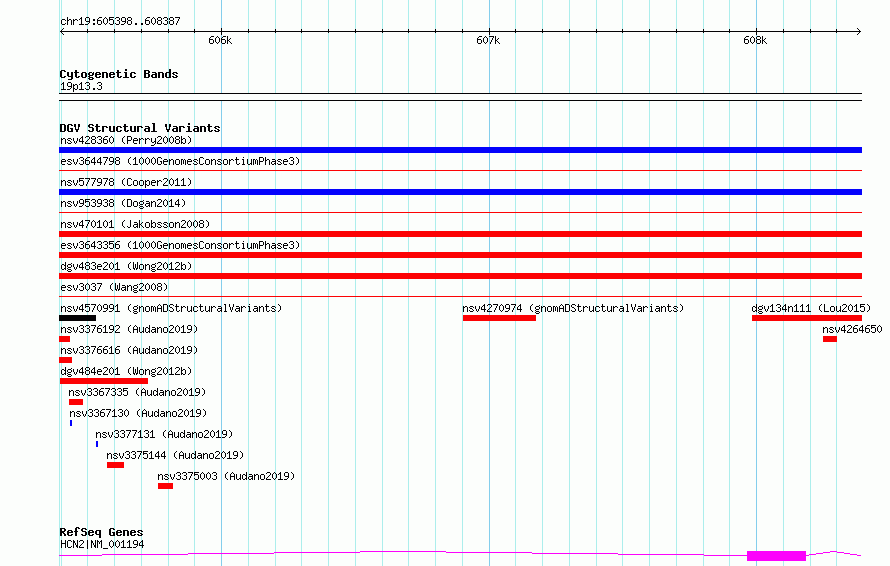Open the nsv428360 (Perry2008b) text label
The width and height of the screenshot is (890, 566).
click(126, 140)
